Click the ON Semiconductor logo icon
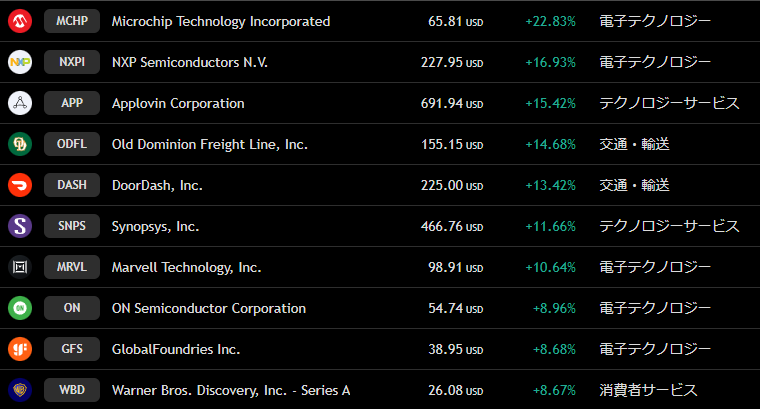The height and width of the screenshot is (409, 760). (20, 308)
